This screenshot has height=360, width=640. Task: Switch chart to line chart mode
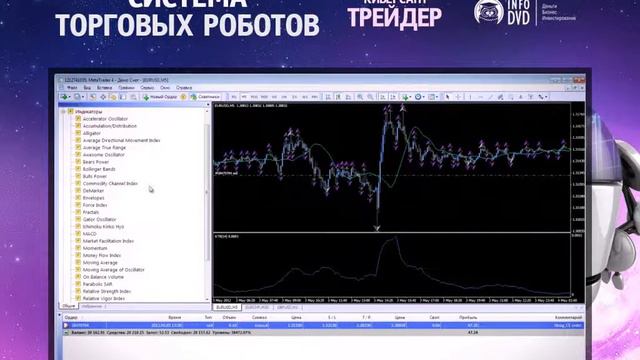point(348,97)
